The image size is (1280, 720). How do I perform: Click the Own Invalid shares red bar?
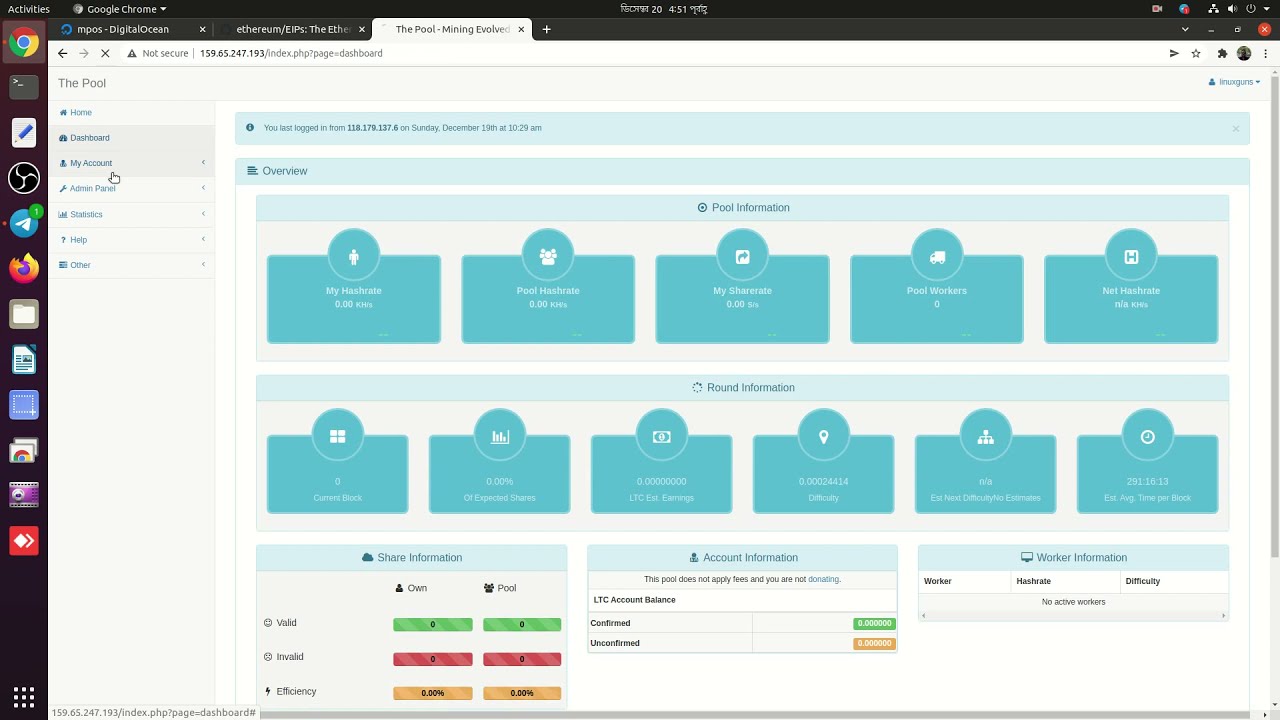[x=433, y=659]
